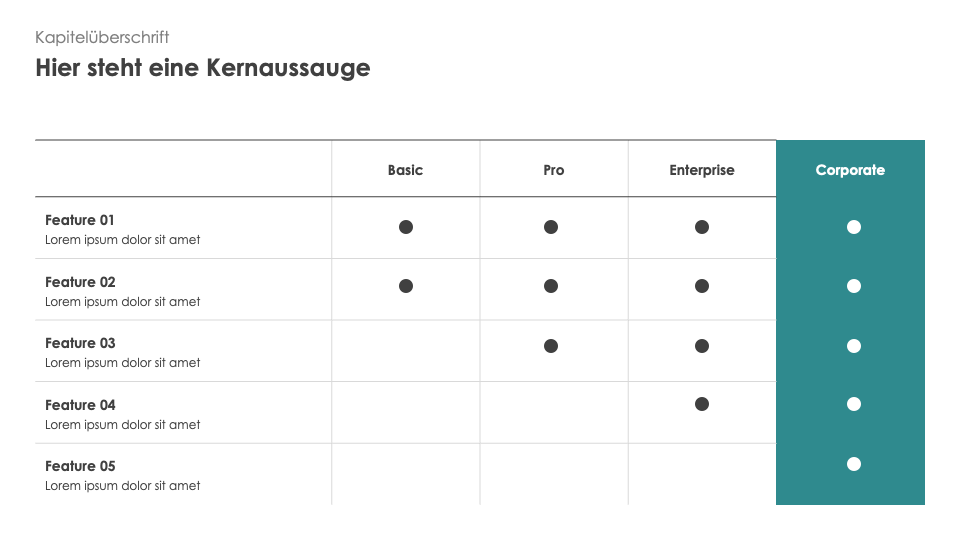This screenshot has width=960, height=540.
Task: Select the Pro column header
Action: point(554,170)
